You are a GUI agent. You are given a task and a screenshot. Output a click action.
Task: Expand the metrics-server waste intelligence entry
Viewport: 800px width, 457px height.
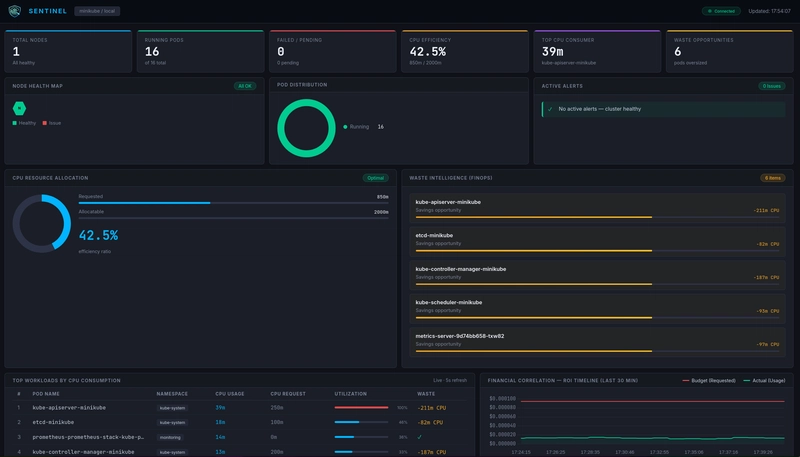pyautogui.click(x=592, y=340)
